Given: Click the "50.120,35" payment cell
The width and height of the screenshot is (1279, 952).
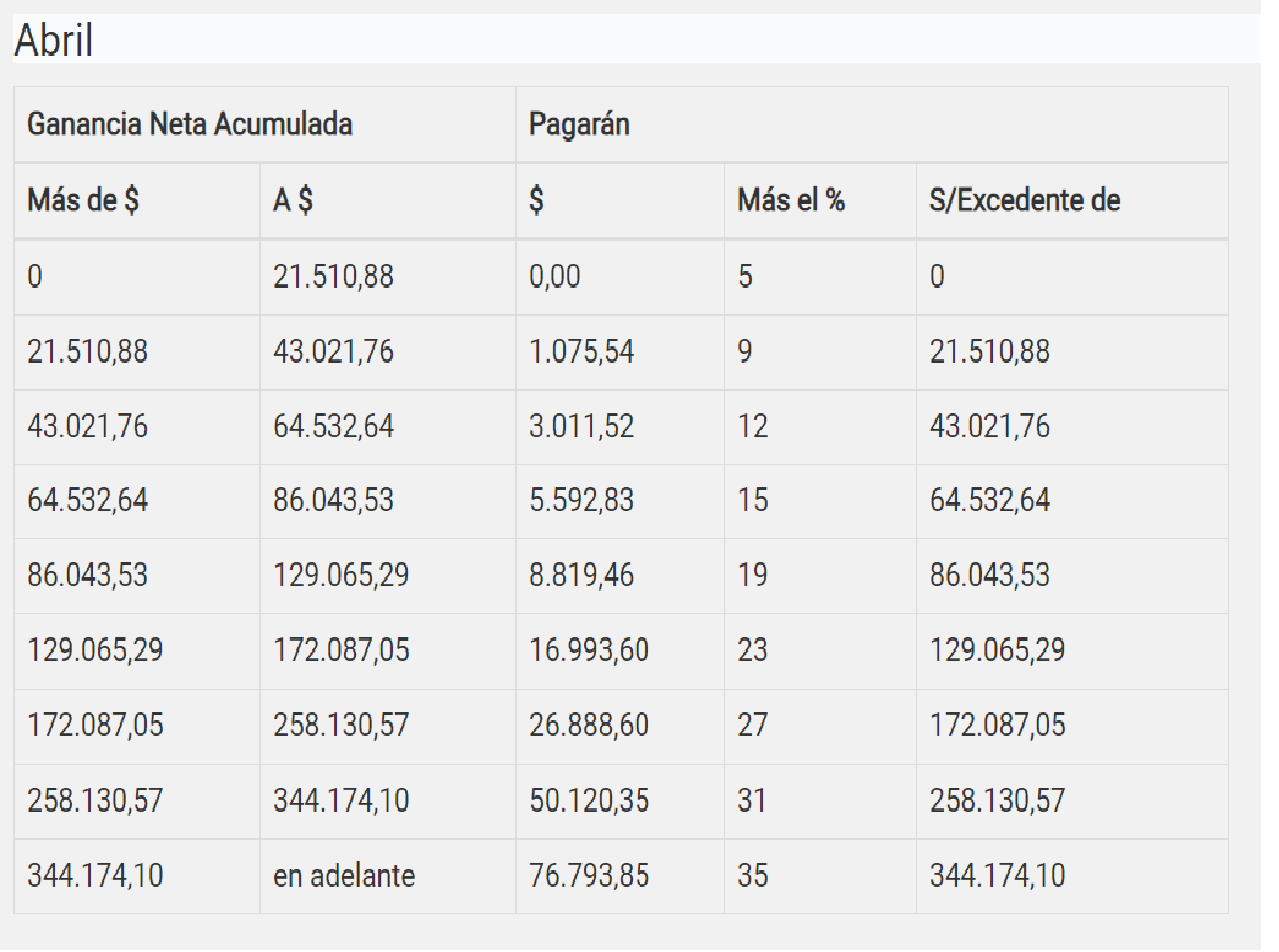Looking at the screenshot, I should point(589,801).
